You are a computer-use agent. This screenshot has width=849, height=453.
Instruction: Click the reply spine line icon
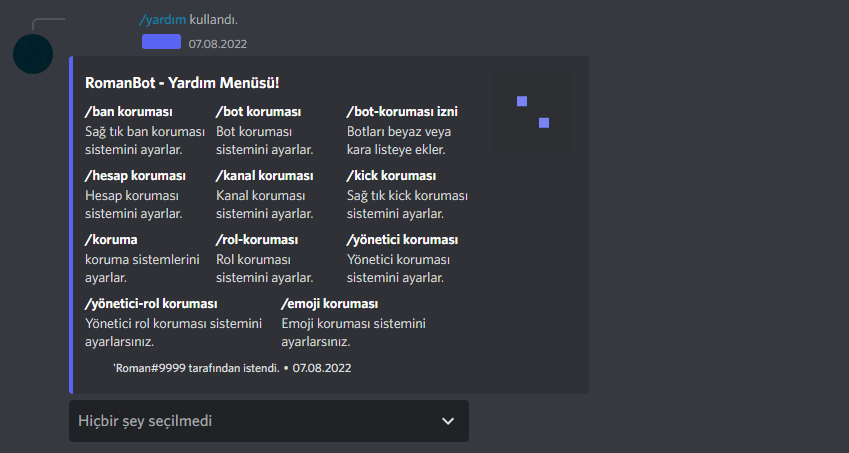click(48, 24)
